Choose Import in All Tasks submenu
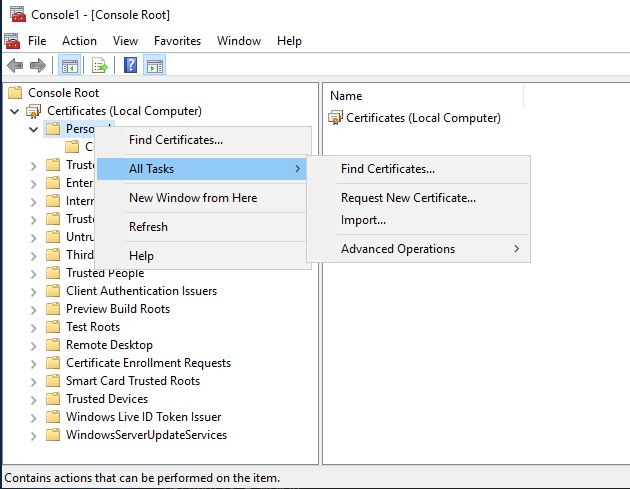Viewport: 630px width, 489px height. 418,220
